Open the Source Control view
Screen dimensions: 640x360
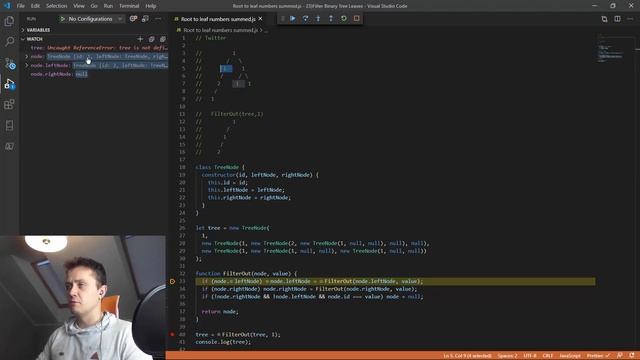coord(9,63)
